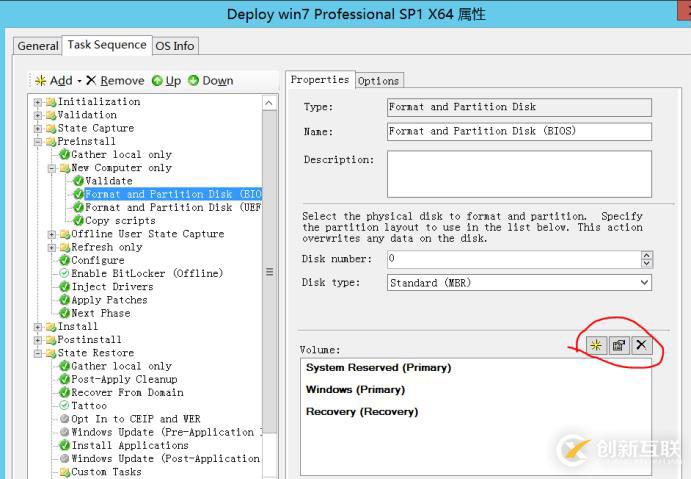Select the Custom Tasks group

coord(106,472)
